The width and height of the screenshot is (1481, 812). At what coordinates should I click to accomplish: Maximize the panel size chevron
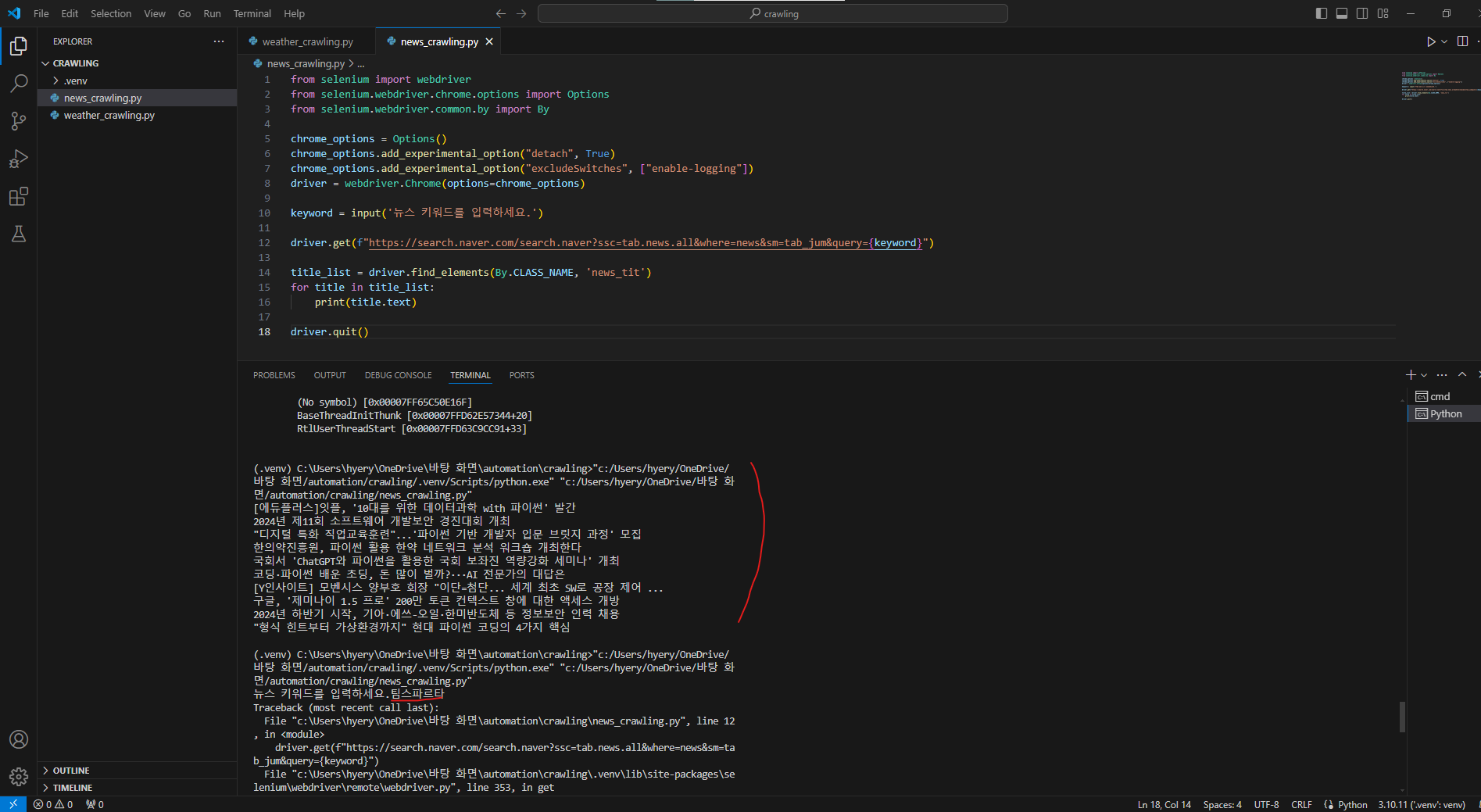click(x=1462, y=375)
